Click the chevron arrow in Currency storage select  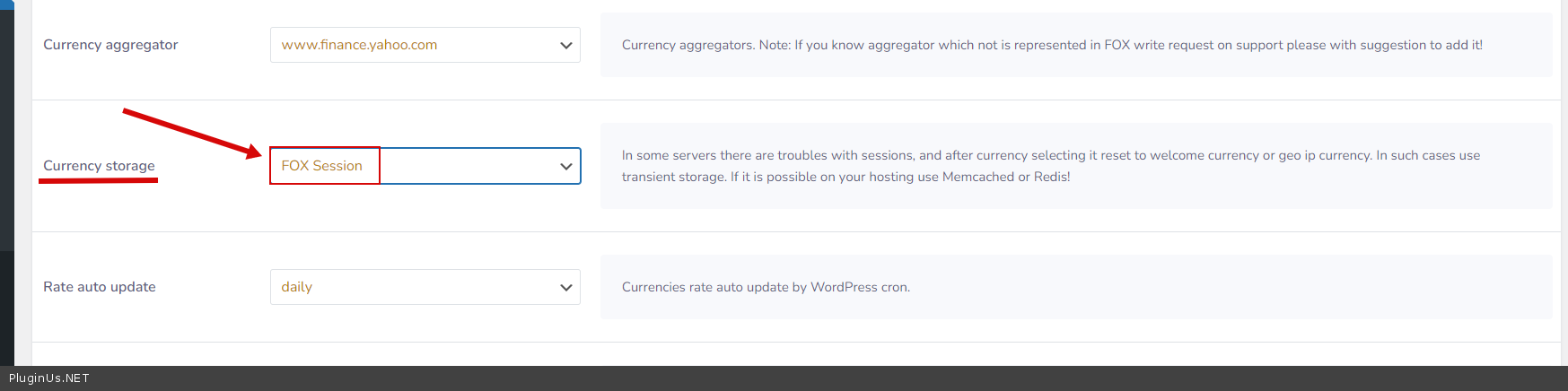pyautogui.click(x=566, y=166)
